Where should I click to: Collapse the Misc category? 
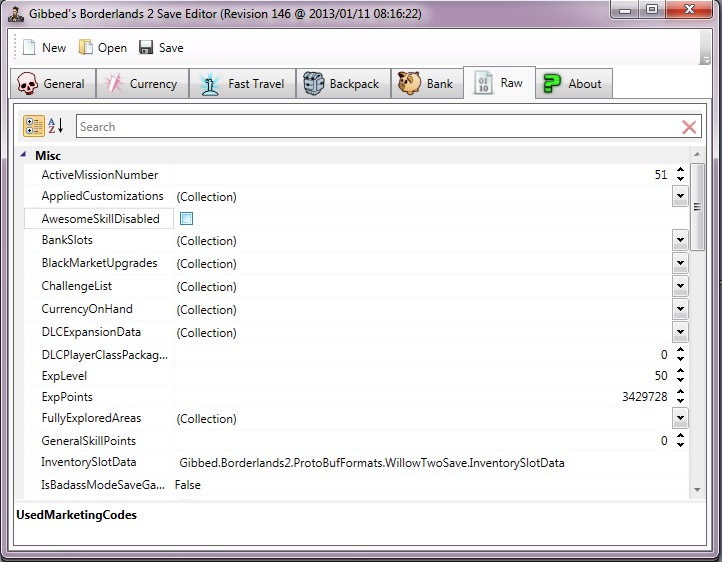[23, 155]
